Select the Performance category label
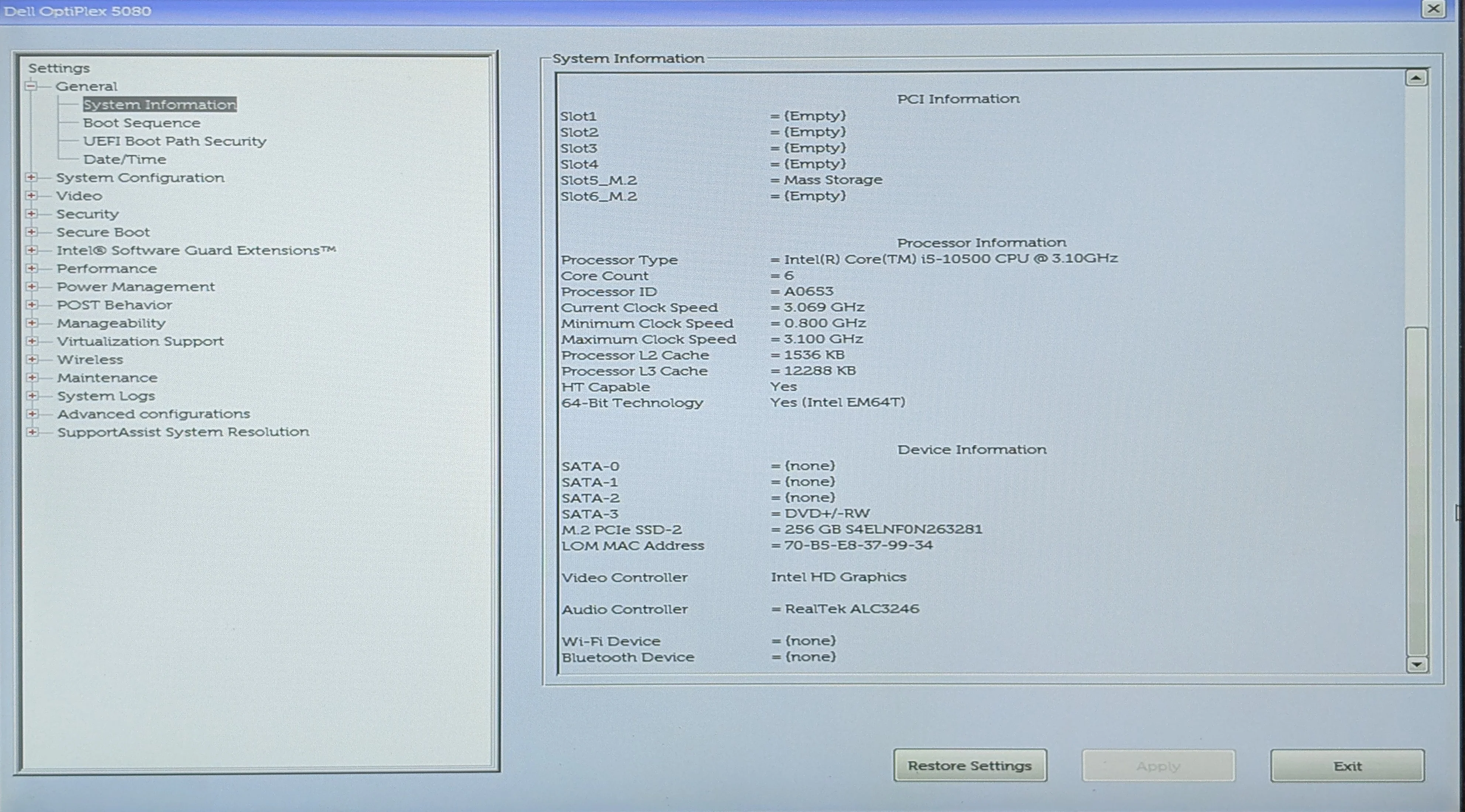The height and width of the screenshot is (812, 1465). [x=106, y=268]
